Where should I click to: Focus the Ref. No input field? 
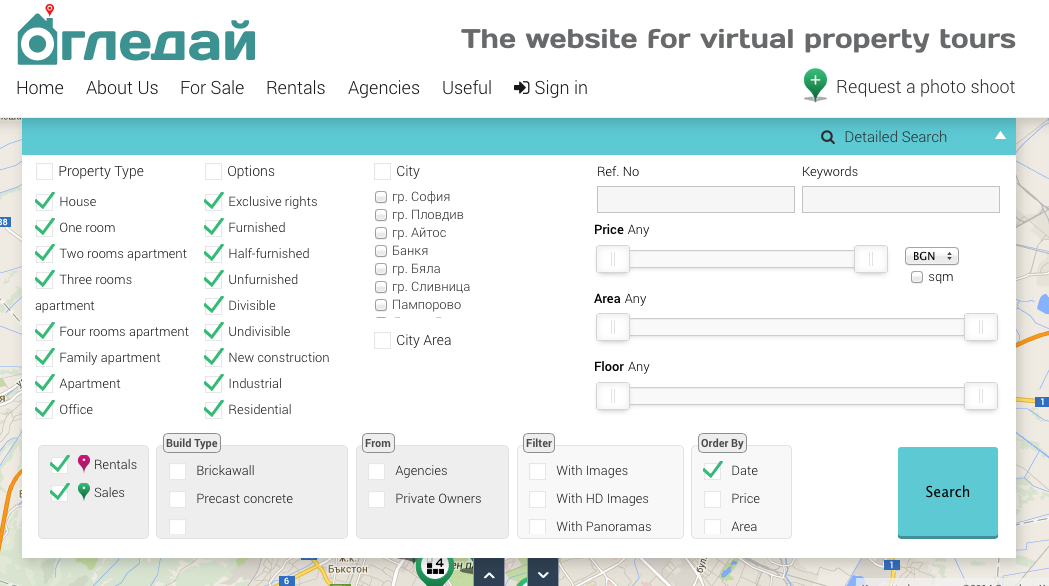click(x=695, y=200)
